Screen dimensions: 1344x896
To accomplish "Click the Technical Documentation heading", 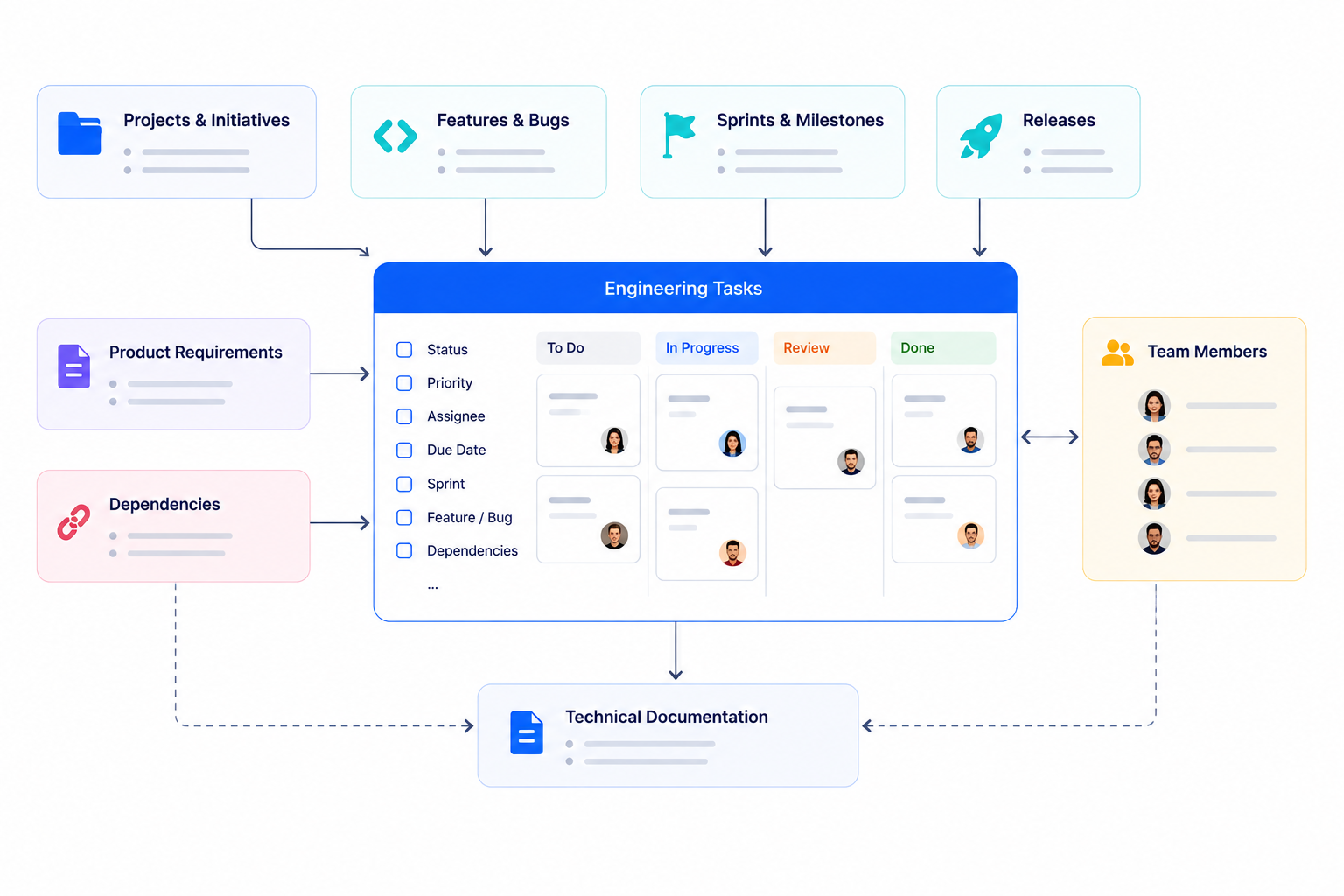I will coord(667,717).
